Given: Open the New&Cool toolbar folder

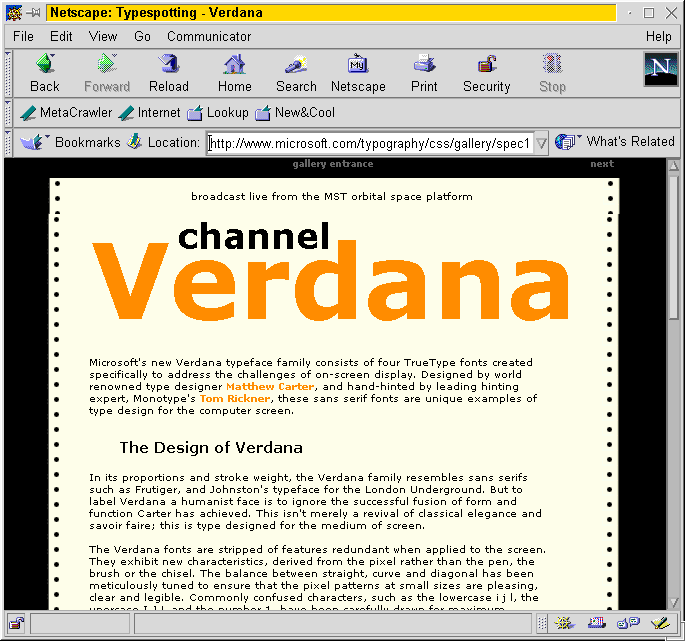Looking at the screenshot, I should pyautogui.click(x=295, y=113).
